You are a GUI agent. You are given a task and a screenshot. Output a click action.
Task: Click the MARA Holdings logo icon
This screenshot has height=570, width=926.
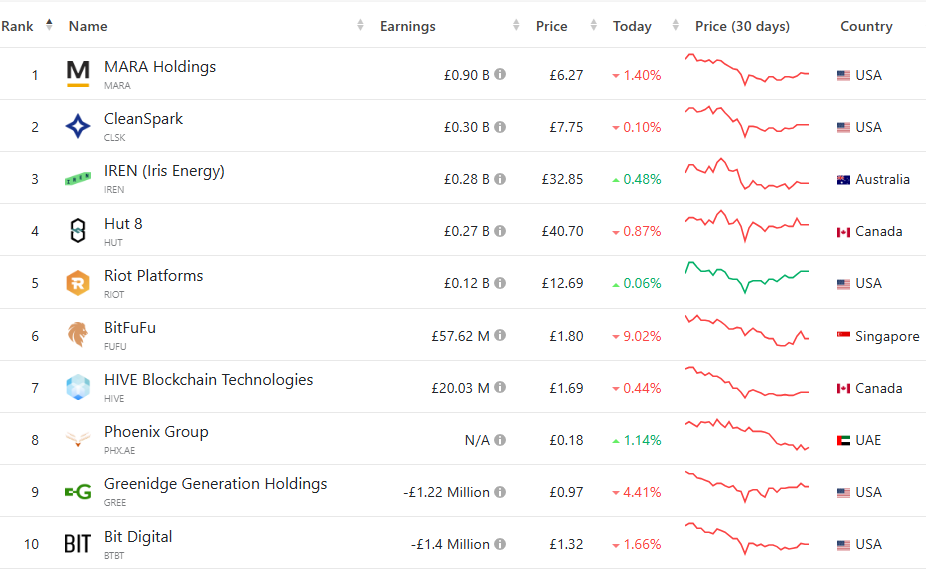coord(78,74)
